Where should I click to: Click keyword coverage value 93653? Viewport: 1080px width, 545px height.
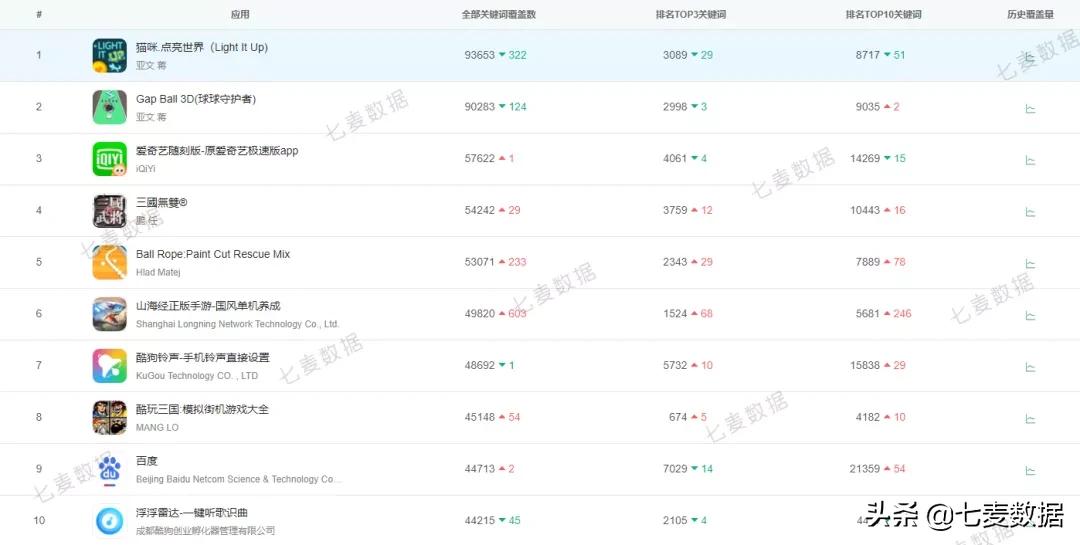click(x=479, y=55)
